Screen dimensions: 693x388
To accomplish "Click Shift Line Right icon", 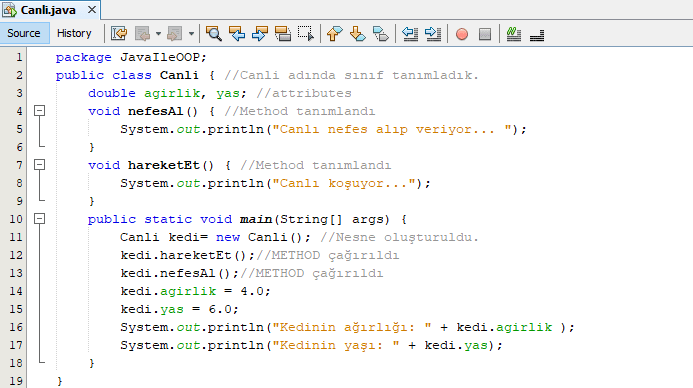I will click(433, 34).
